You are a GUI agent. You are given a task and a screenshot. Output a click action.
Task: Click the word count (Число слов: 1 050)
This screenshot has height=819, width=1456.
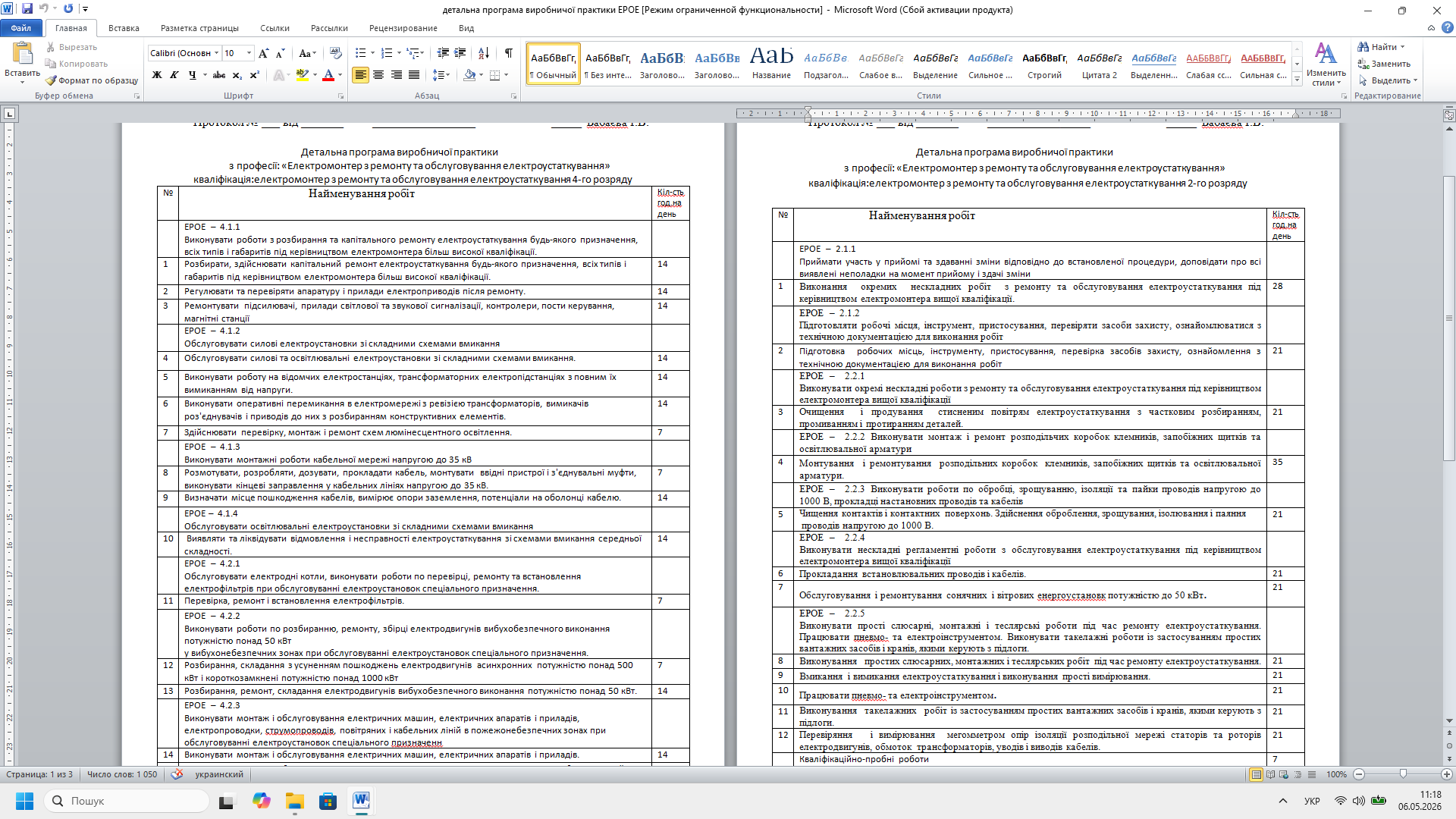[122, 774]
